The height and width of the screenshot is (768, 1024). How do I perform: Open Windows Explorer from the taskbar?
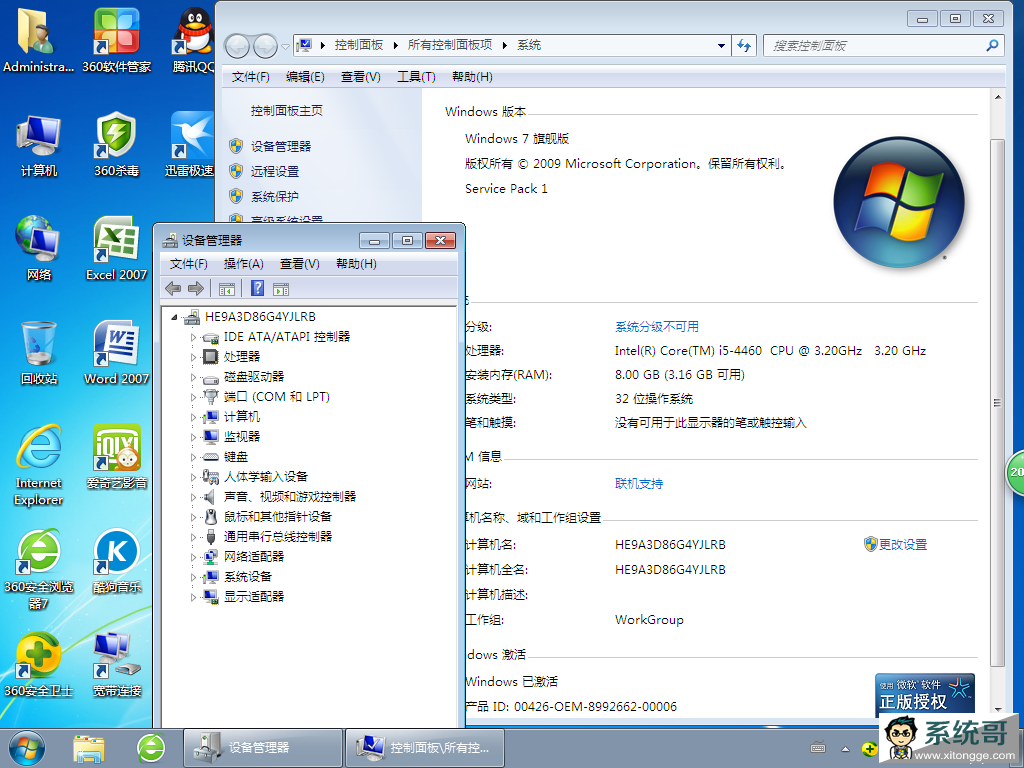(89, 748)
